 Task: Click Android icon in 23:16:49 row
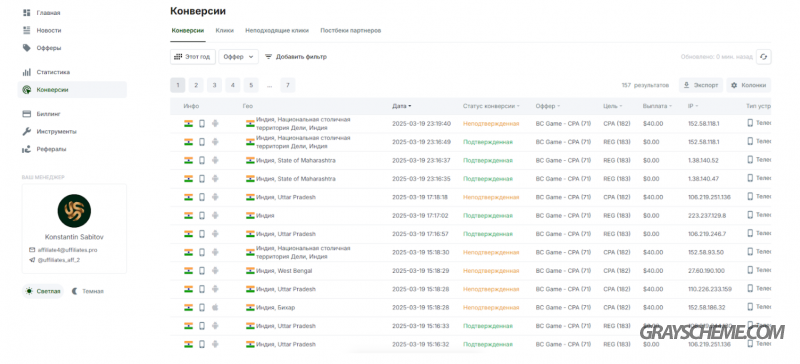tap(215, 142)
